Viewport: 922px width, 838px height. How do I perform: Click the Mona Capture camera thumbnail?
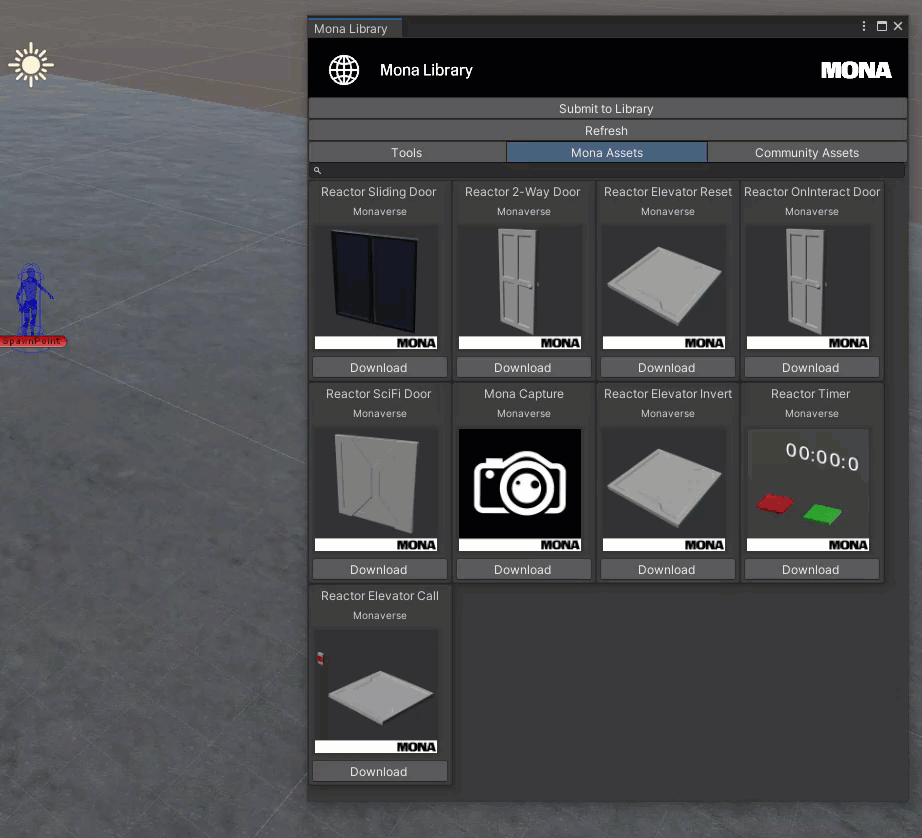click(x=520, y=489)
